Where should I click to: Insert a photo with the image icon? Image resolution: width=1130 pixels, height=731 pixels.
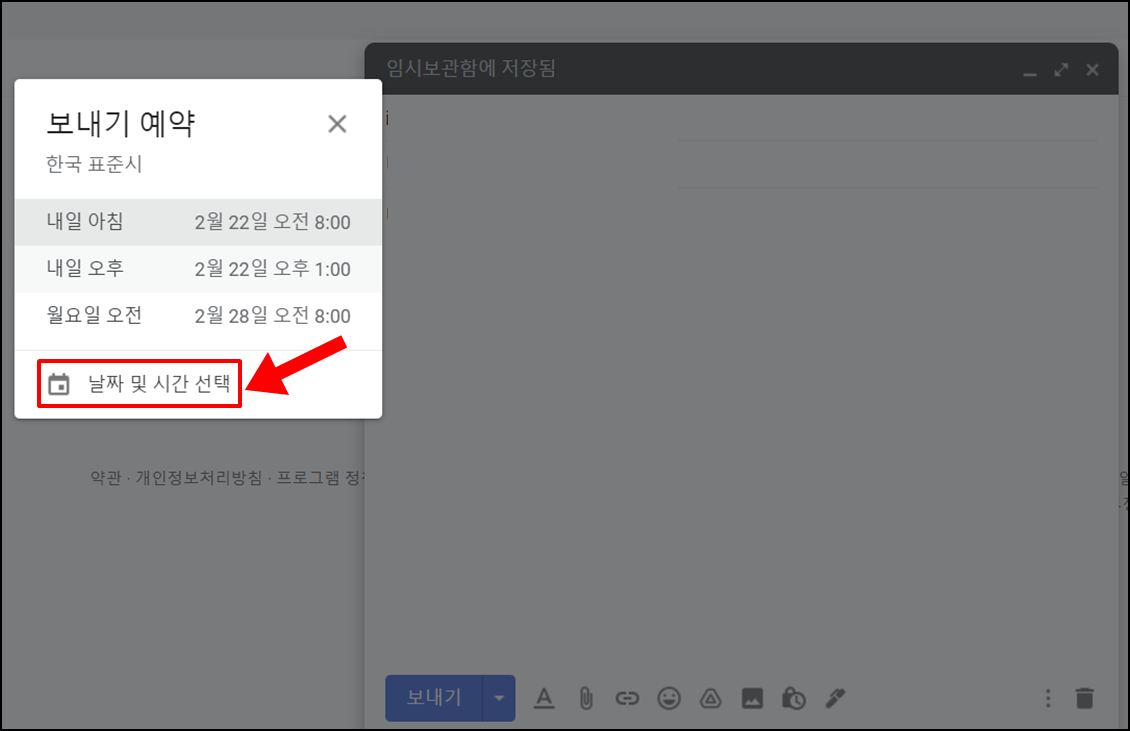752,698
